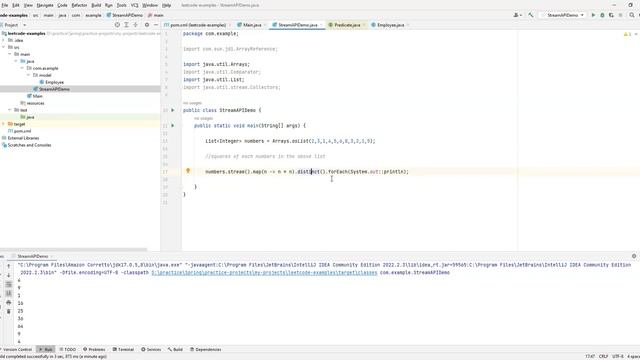
Task: Open the Version Control tool window
Action: [16, 349]
